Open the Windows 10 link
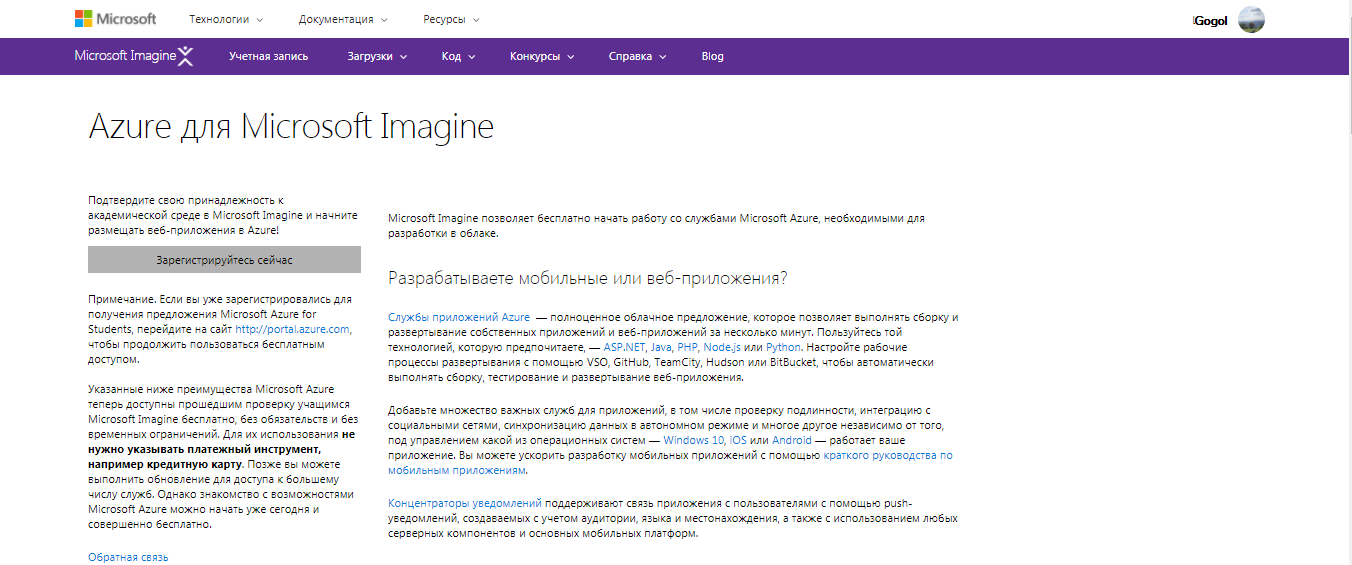This screenshot has height=565, width=1352. (694, 440)
